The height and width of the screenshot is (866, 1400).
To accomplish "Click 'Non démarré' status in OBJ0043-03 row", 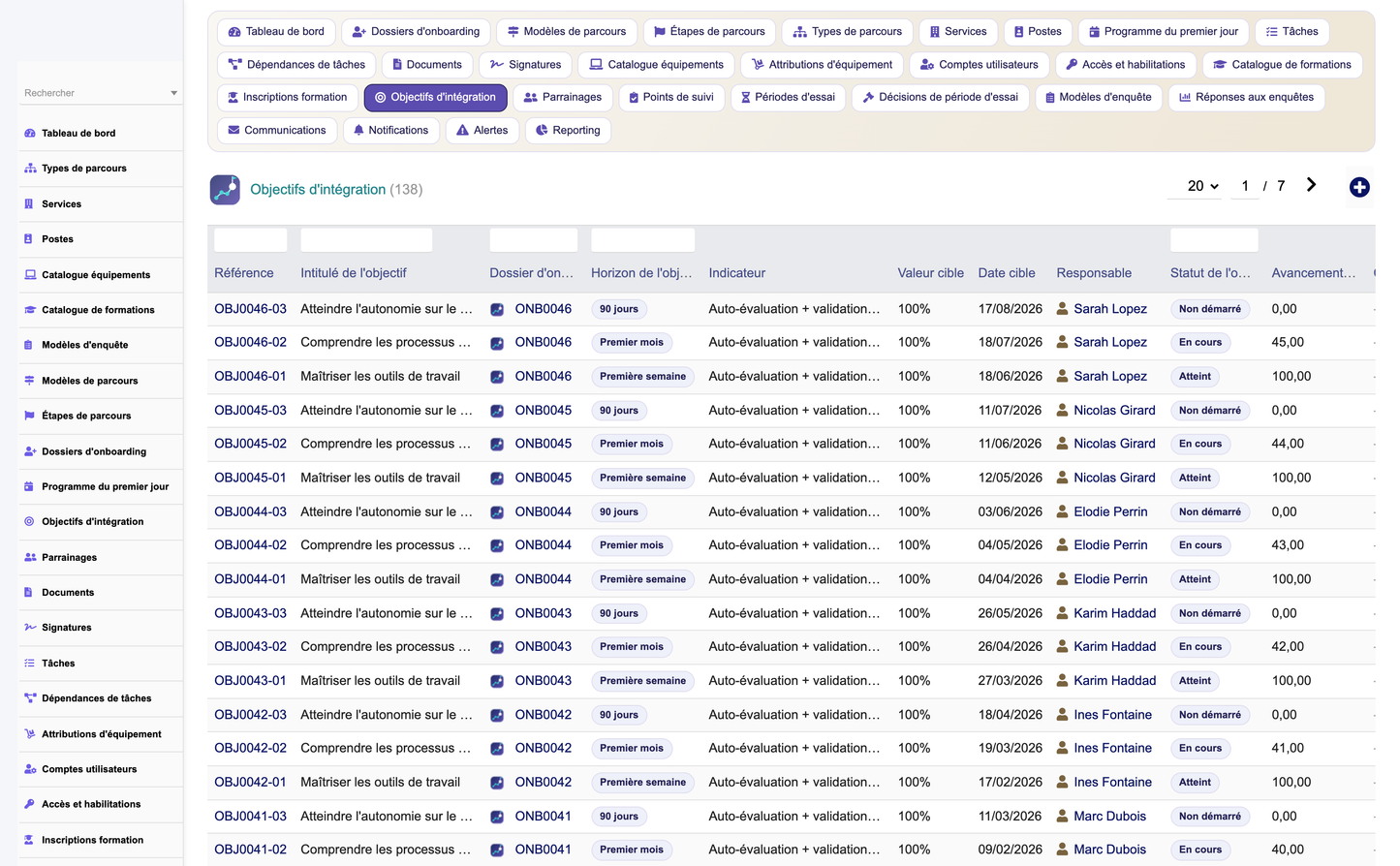I will tap(1210, 613).
